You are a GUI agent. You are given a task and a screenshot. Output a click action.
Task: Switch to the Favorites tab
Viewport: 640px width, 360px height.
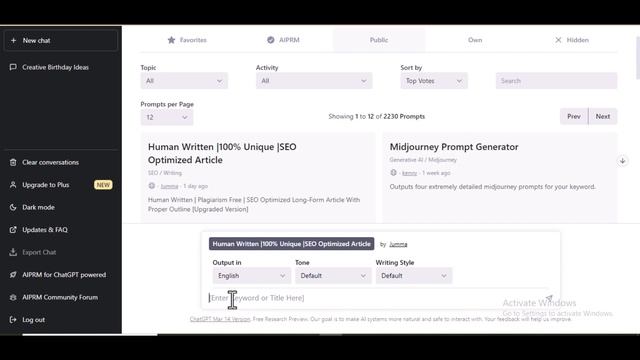coord(187,40)
